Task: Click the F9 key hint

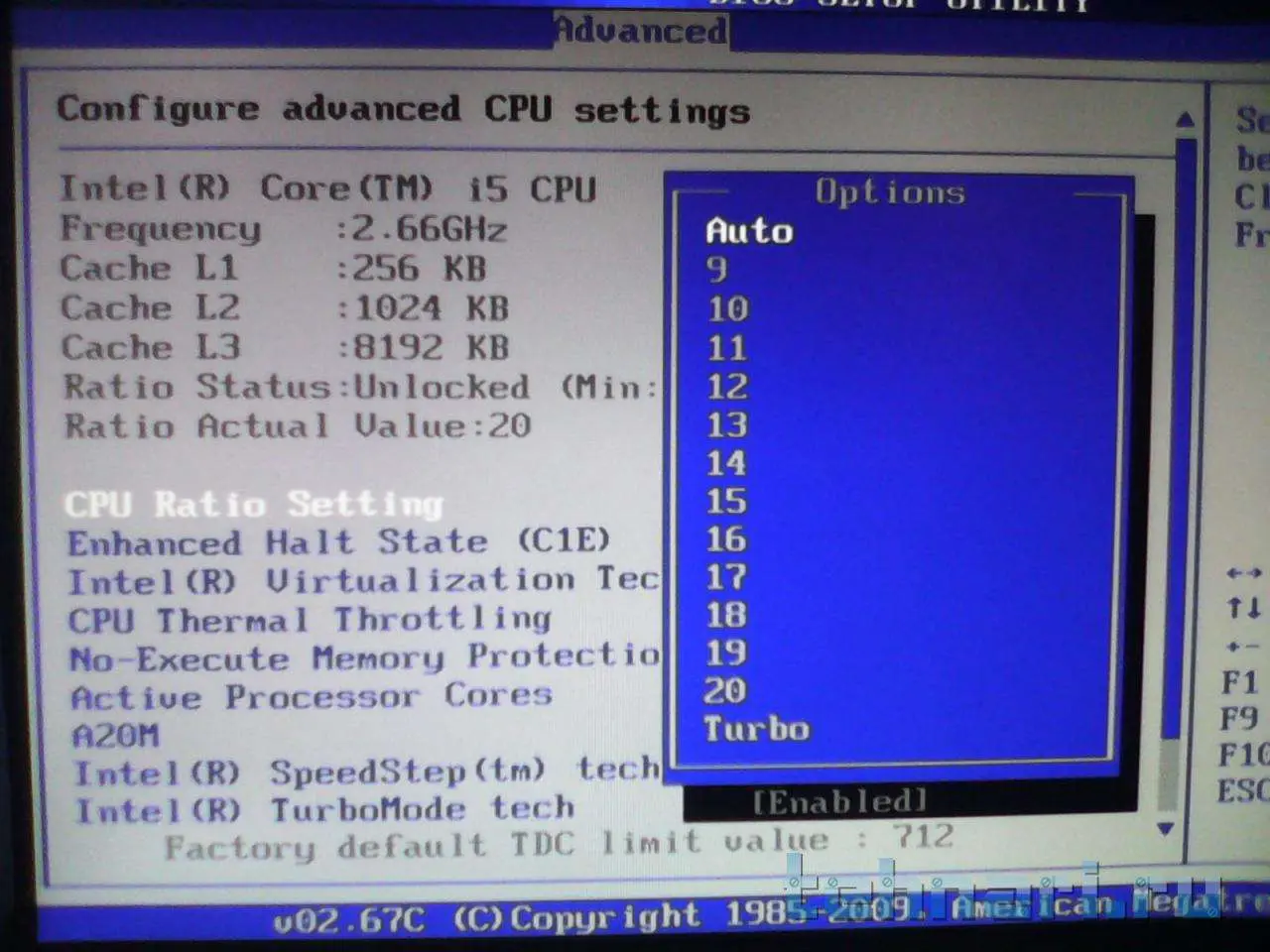Action: click(1239, 718)
